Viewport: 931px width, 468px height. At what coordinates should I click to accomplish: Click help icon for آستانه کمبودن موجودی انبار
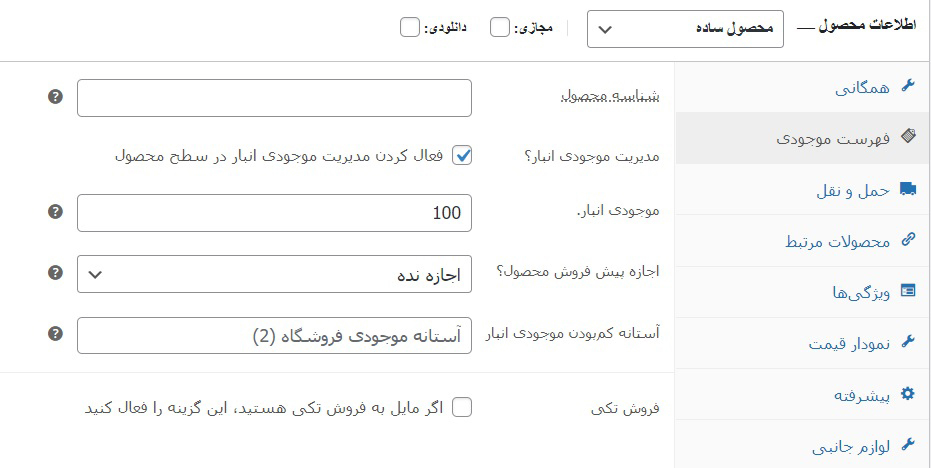pos(55,334)
